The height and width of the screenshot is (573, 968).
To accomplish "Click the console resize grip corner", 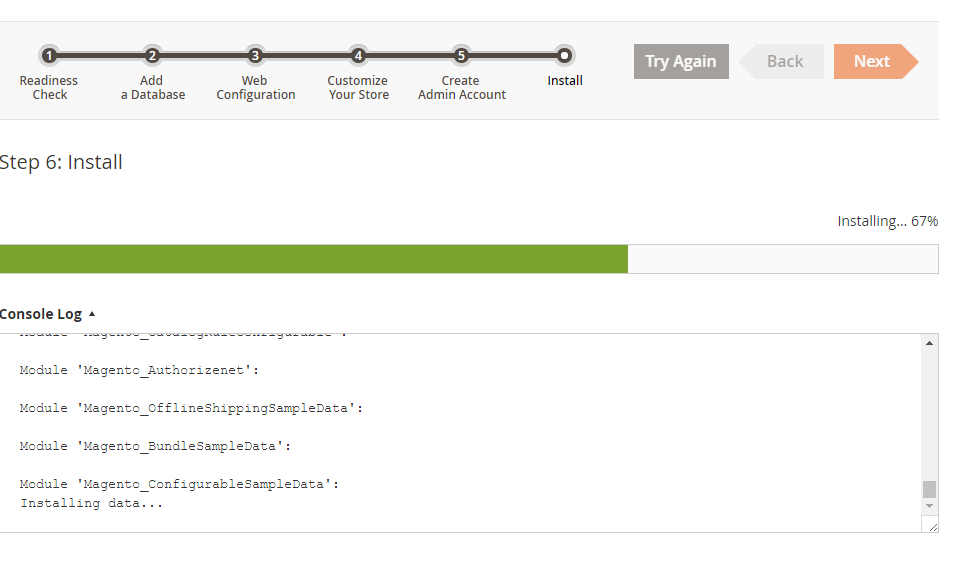I will [x=932, y=526].
